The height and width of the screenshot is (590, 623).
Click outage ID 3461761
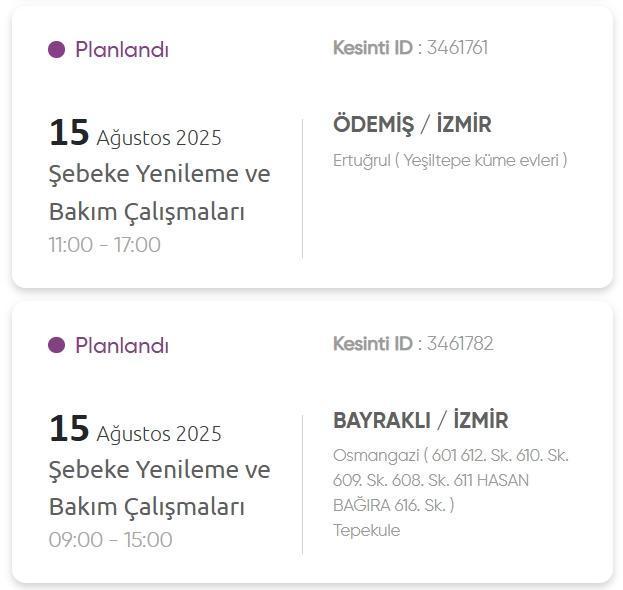point(457,47)
